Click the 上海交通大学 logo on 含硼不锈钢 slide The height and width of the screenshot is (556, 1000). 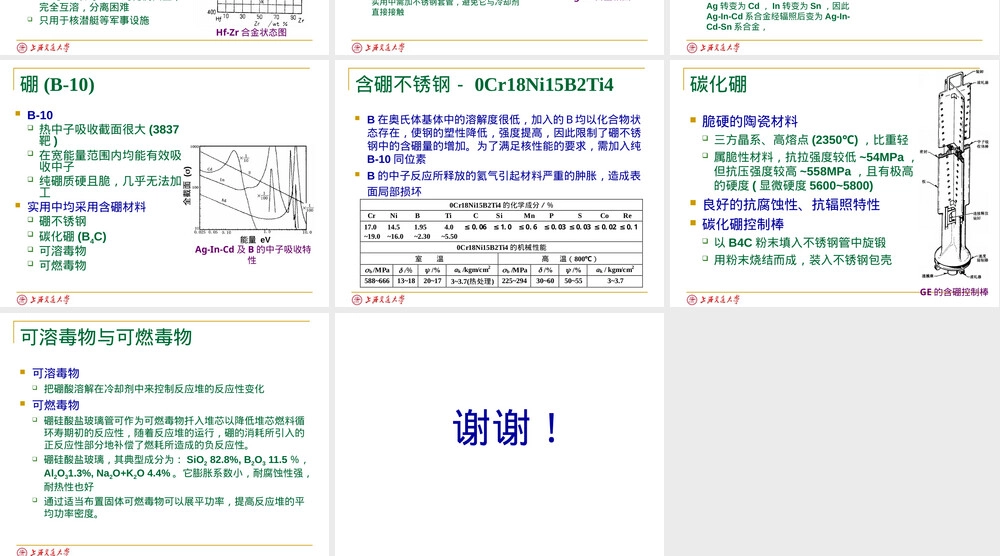378,300
